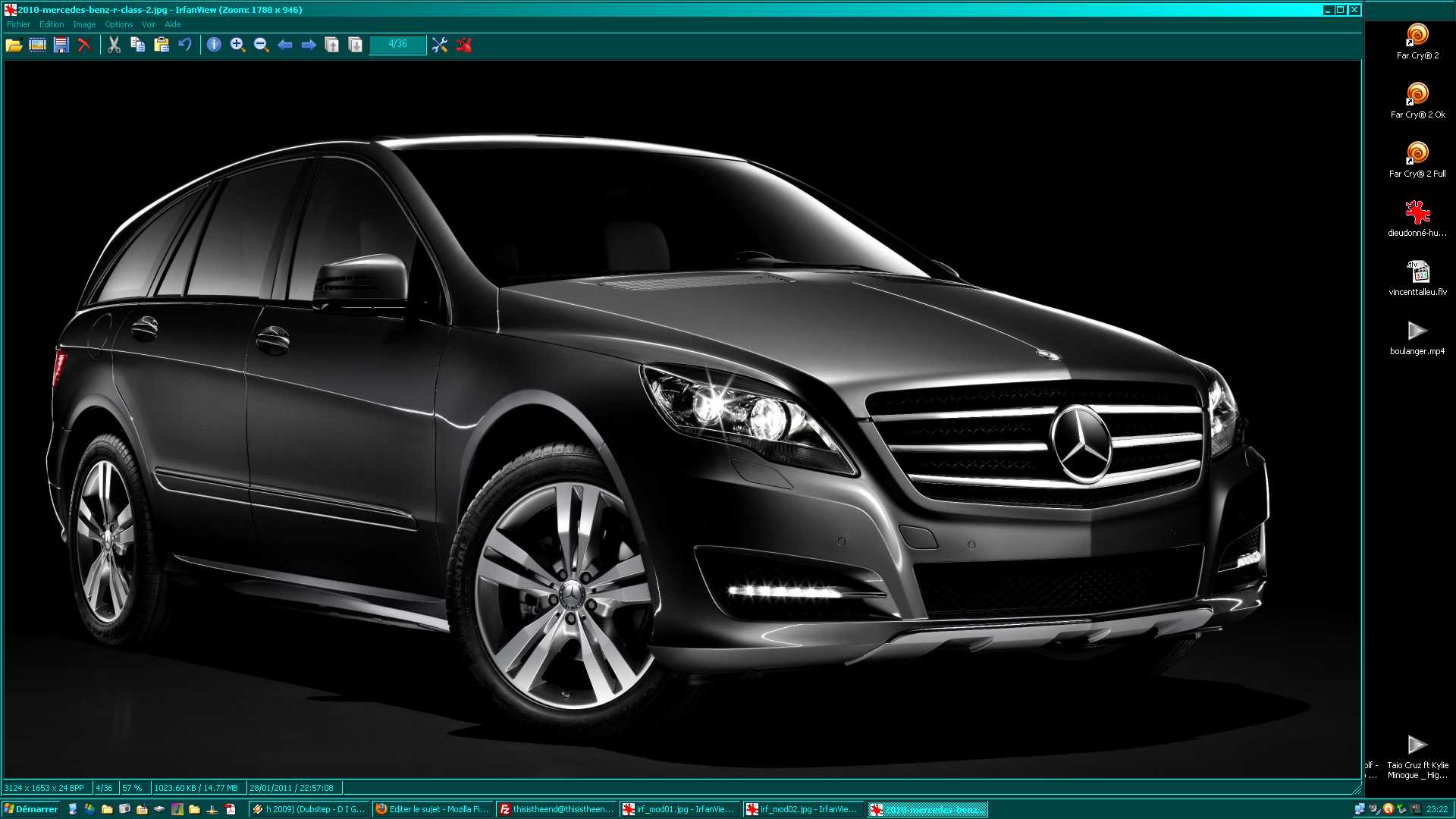This screenshot has width=1456, height=819.
Task: Switch to FileZilla taskbar button
Action: click(x=557, y=809)
